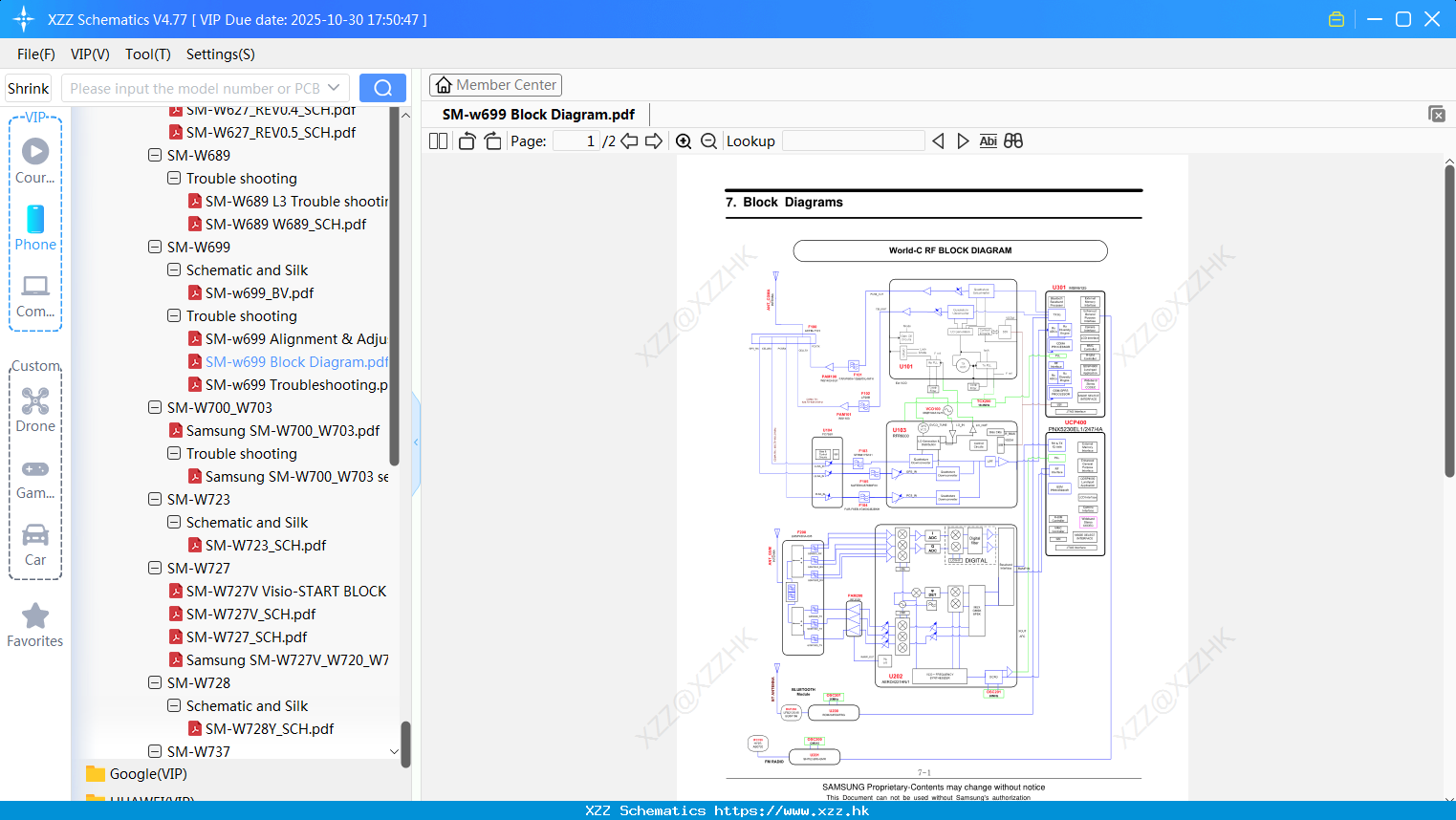1456x820 pixels.
Task: Toggle the Abi match-case option
Action: tap(988, 140)
